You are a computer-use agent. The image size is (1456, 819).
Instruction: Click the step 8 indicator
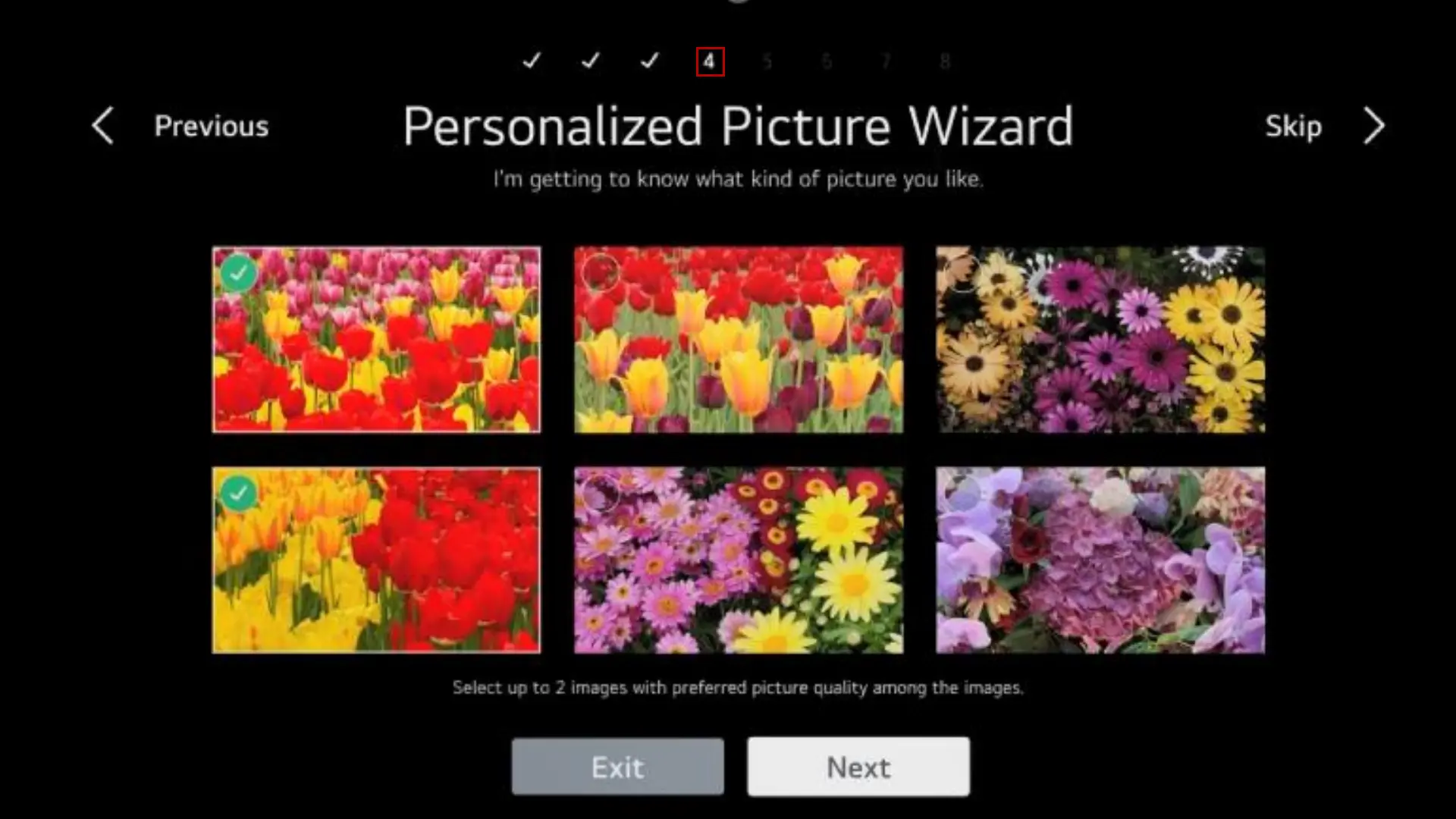pyautogui.click(x=945, y=61)
